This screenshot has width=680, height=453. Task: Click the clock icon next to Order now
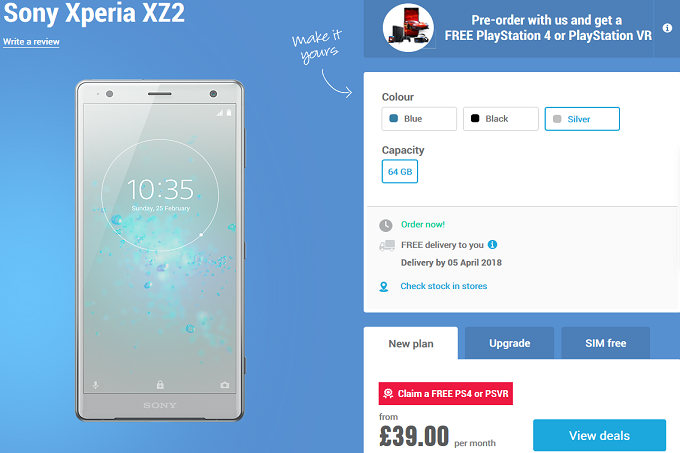pyautogui.click(x=386, y=225)
